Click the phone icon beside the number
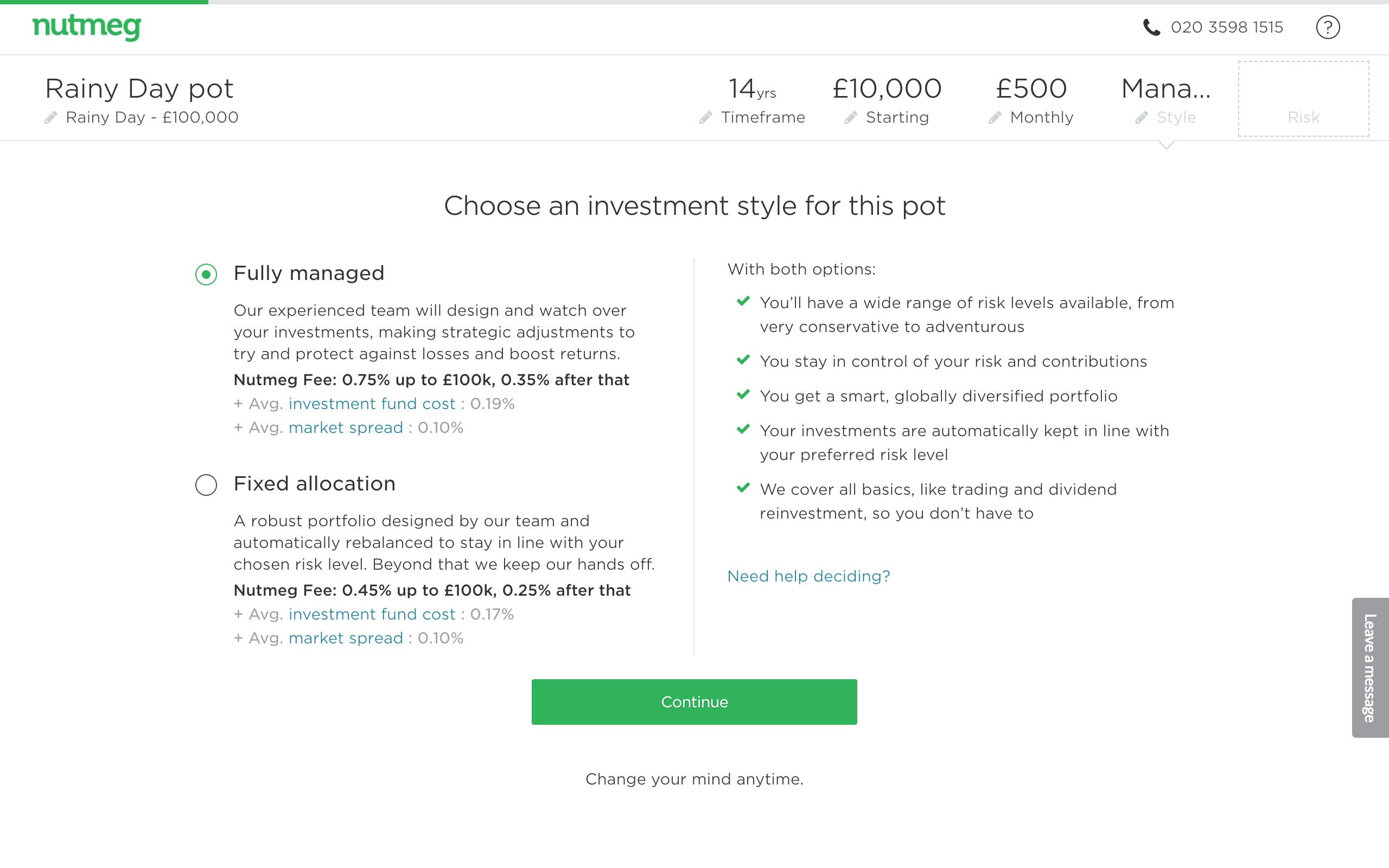This screenshot has width=1389, height=868. pos(1151,27)
